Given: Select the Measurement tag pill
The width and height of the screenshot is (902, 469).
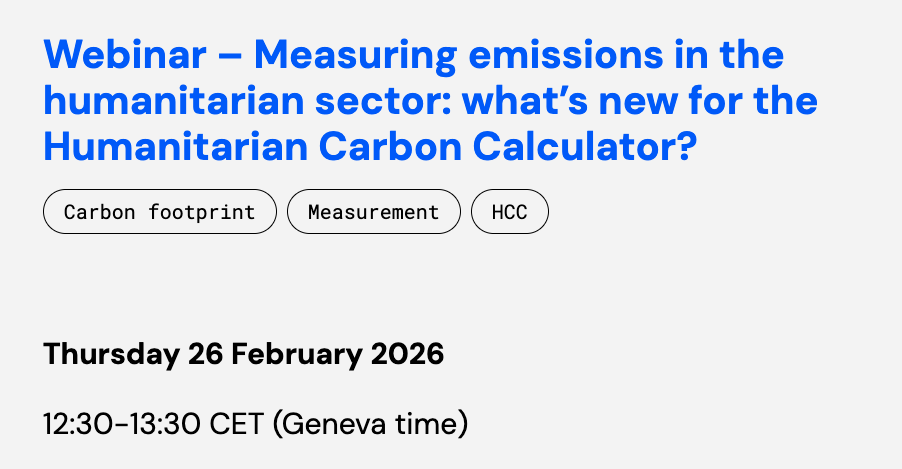Looking at the screenshot, I should 373,212.
